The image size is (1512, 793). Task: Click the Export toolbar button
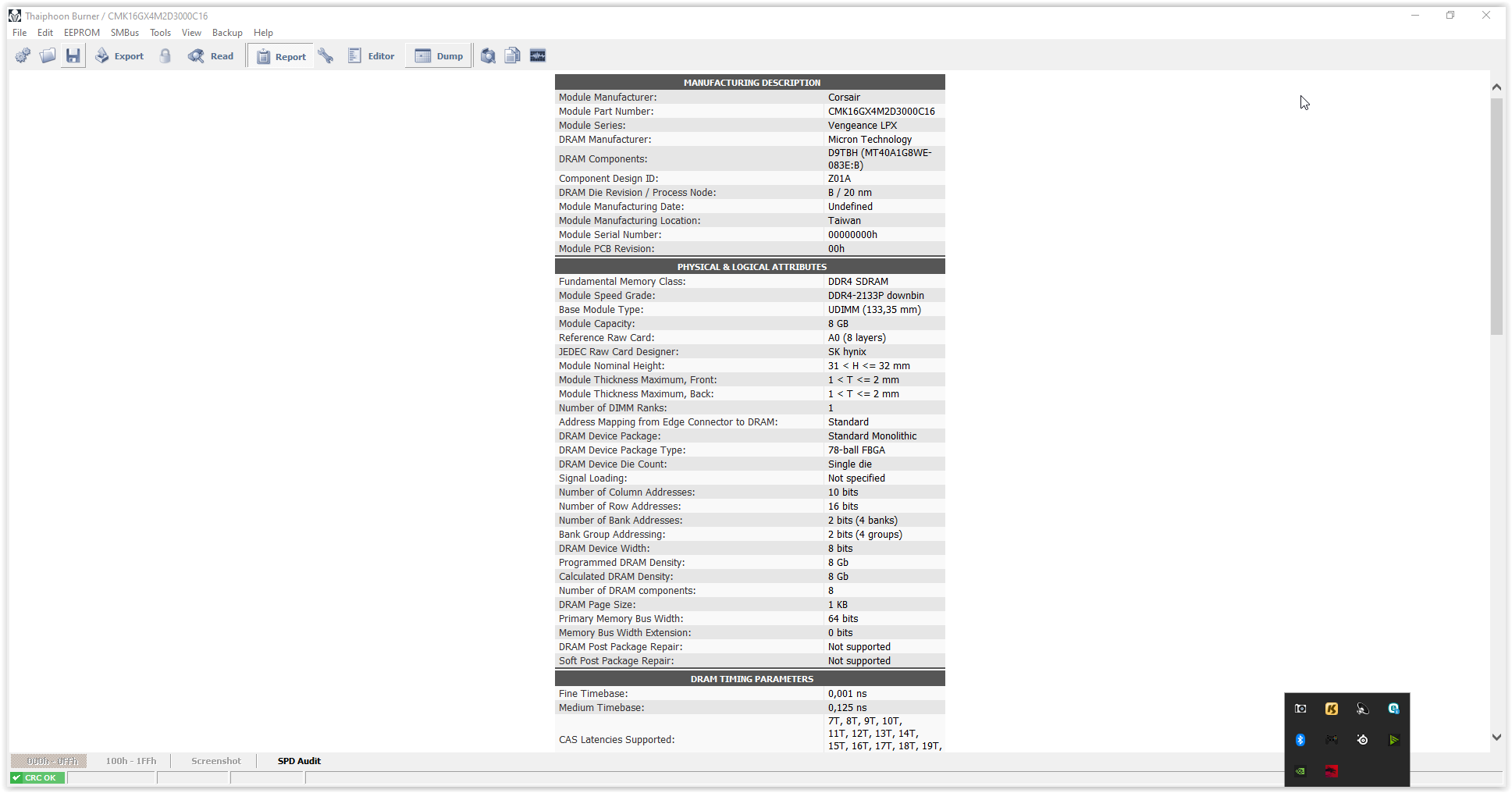point(119,56)
